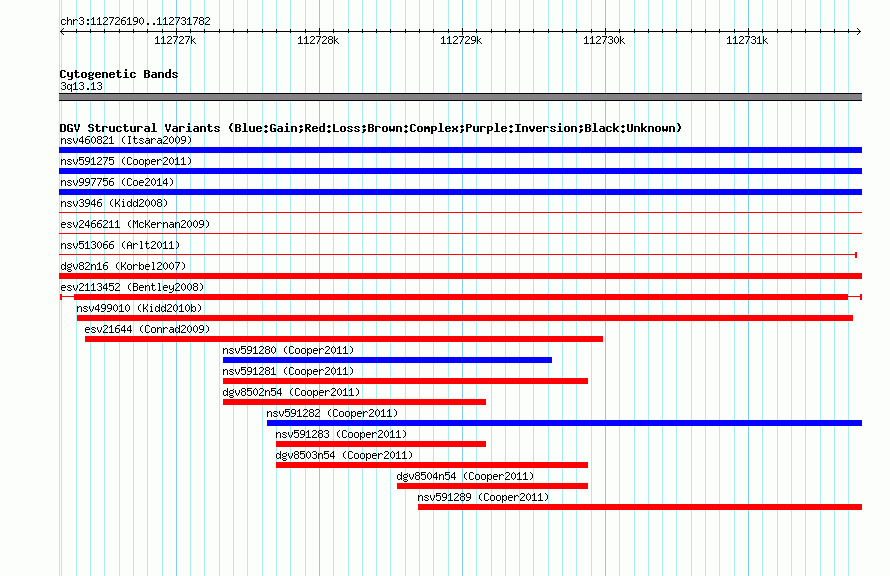Click the left arrowhead of the ruler
890x576 pixels.
62,32
